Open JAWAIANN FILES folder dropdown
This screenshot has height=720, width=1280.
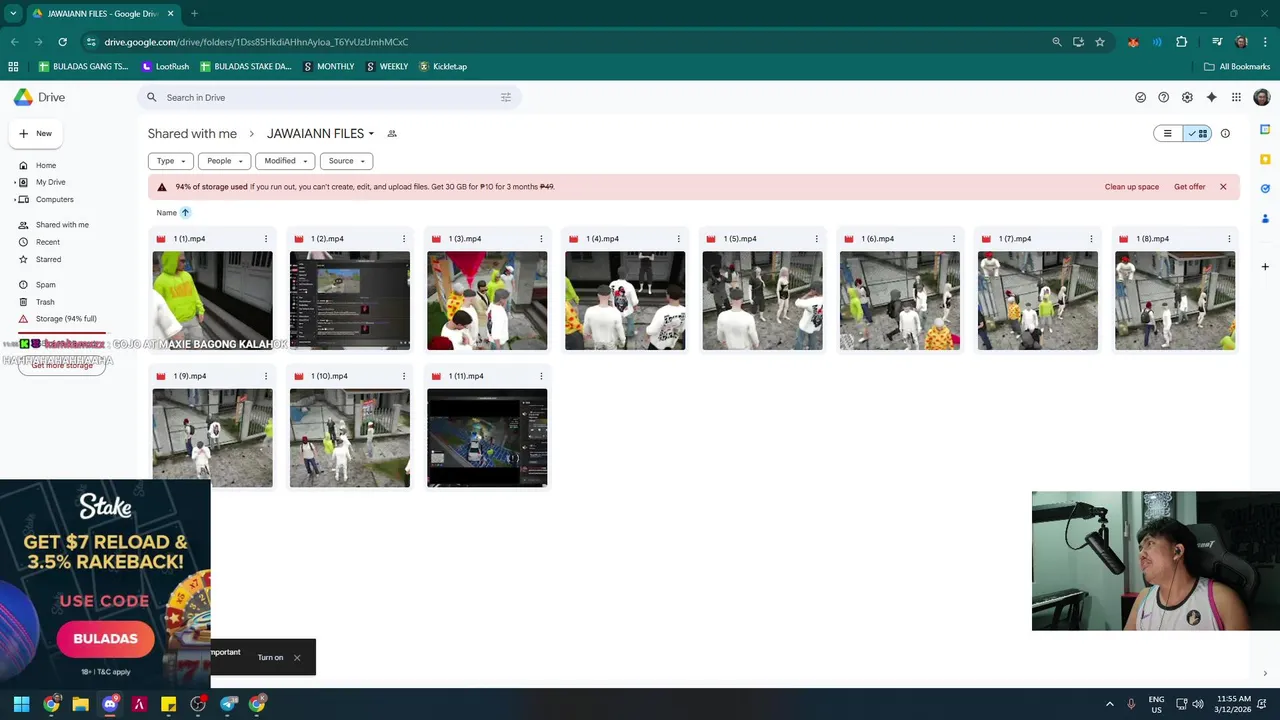(x=321, y=133)
